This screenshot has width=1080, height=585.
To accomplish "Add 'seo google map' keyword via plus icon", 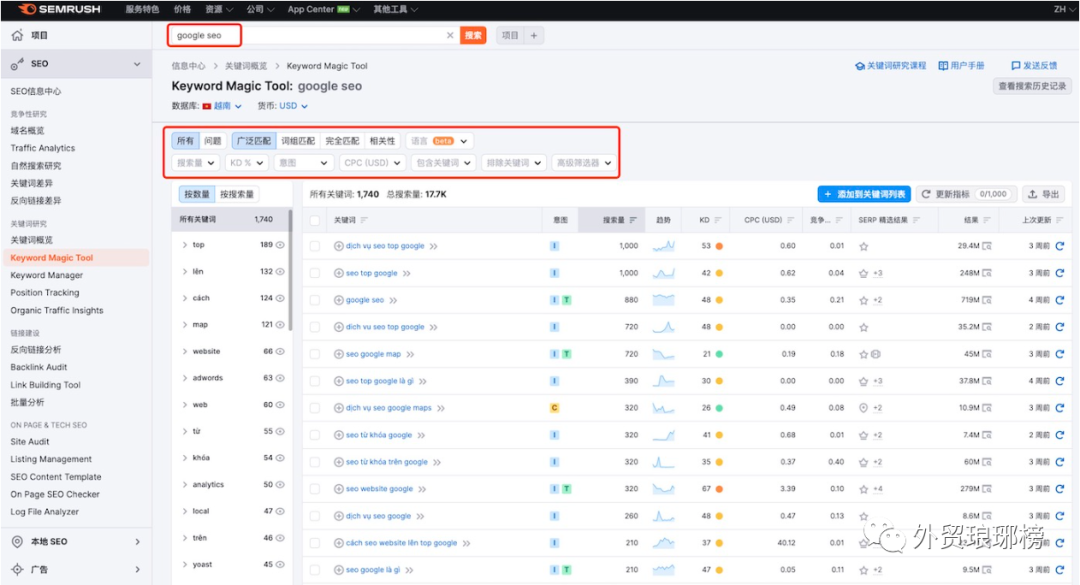I will (338, 354).
